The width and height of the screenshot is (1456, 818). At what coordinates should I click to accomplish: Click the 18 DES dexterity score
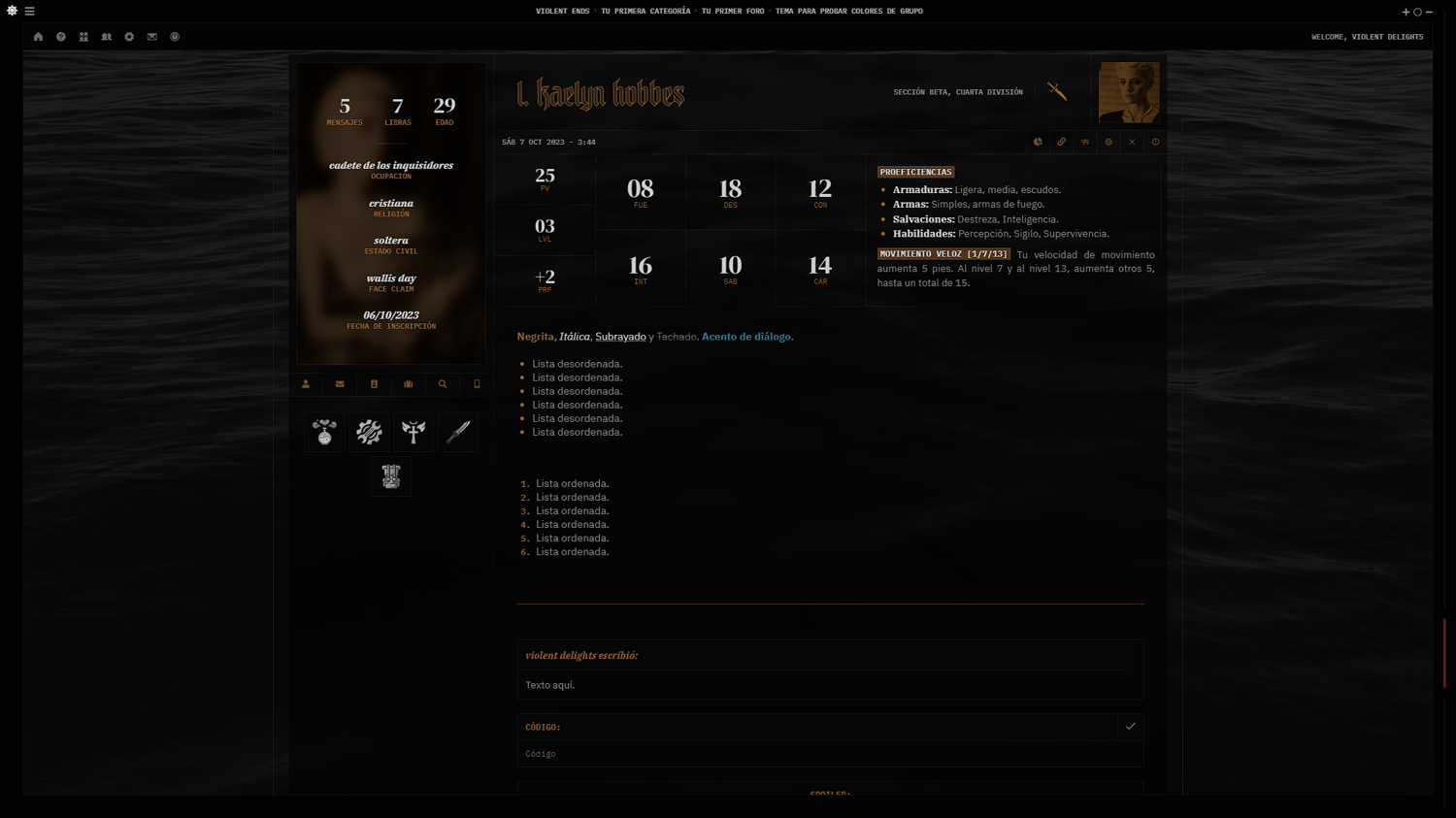[730, 192]
